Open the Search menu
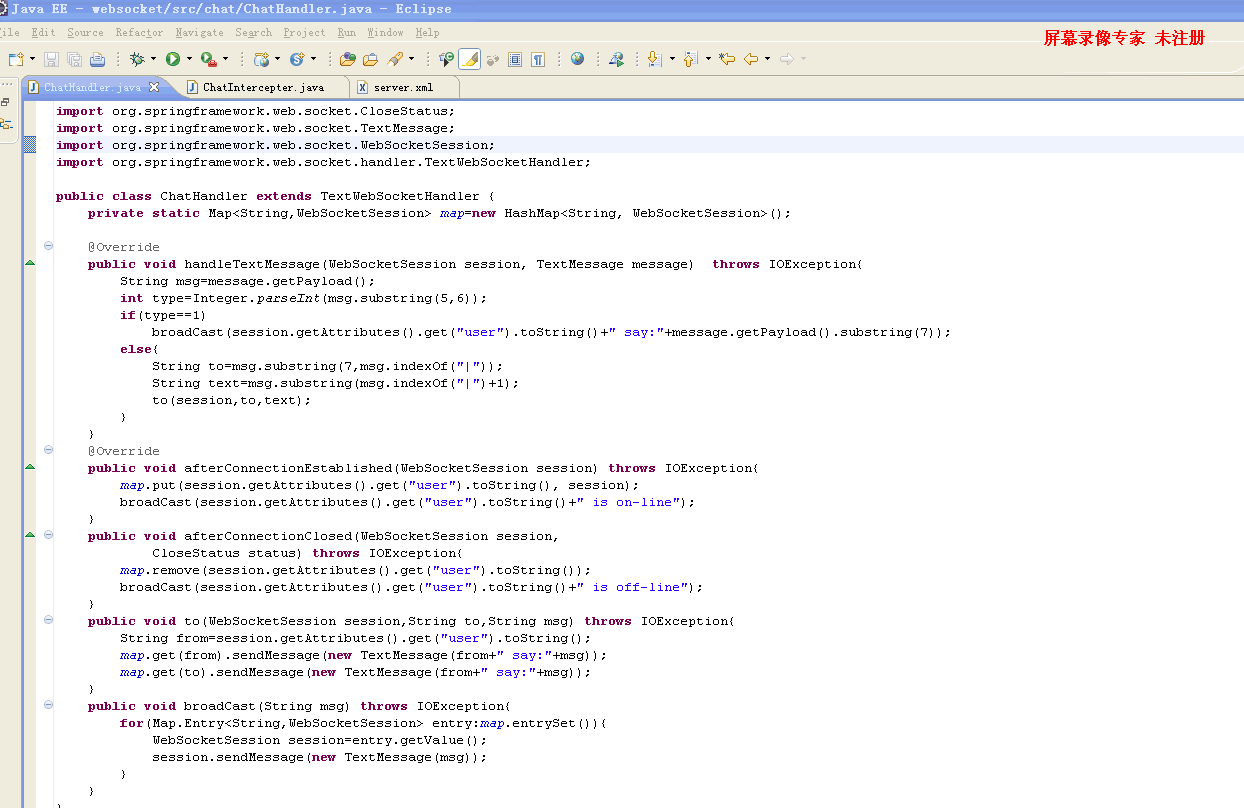This screenshot has width=1244, height=808. pos(253,32)
